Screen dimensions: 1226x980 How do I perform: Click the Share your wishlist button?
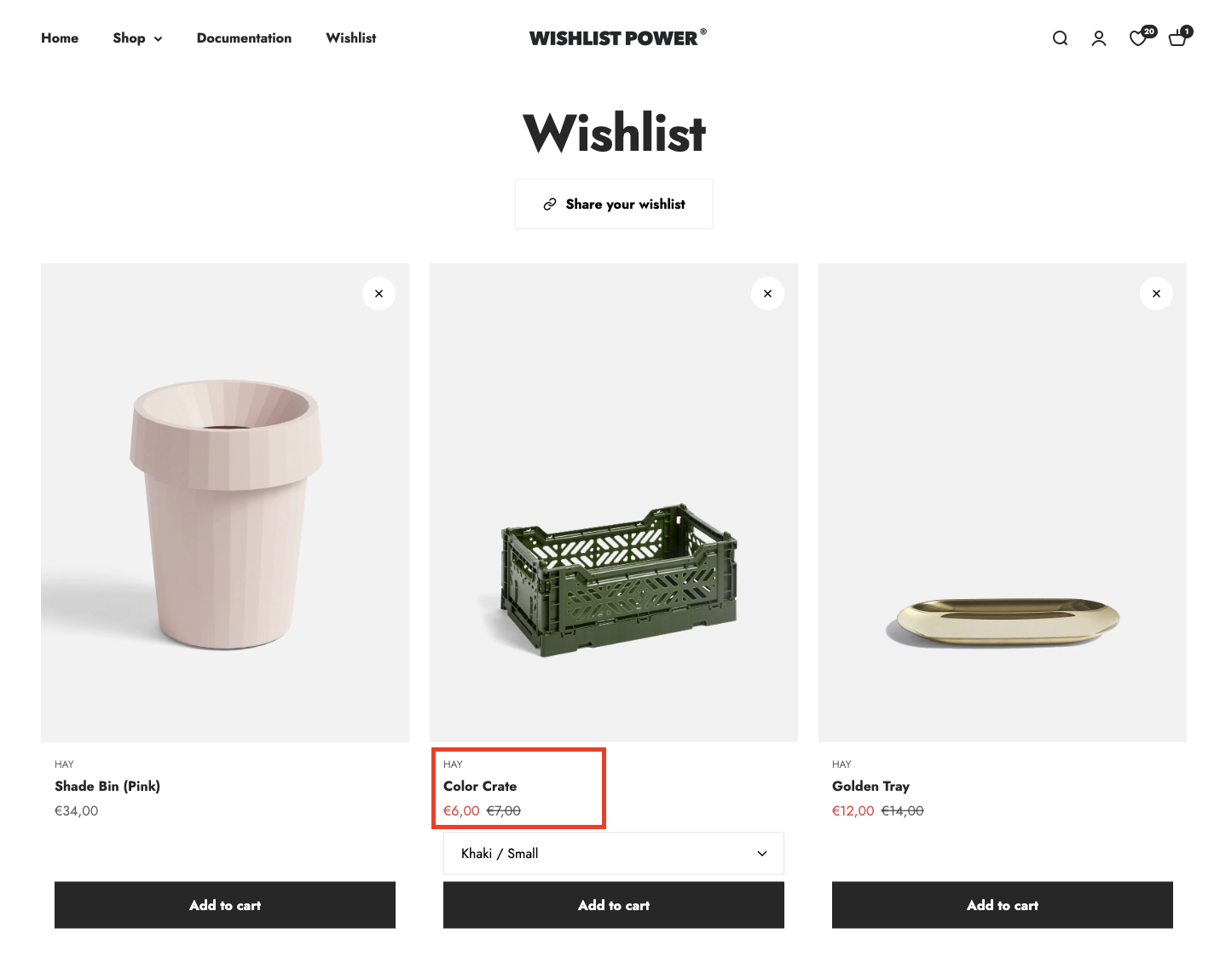pos(614,204)
